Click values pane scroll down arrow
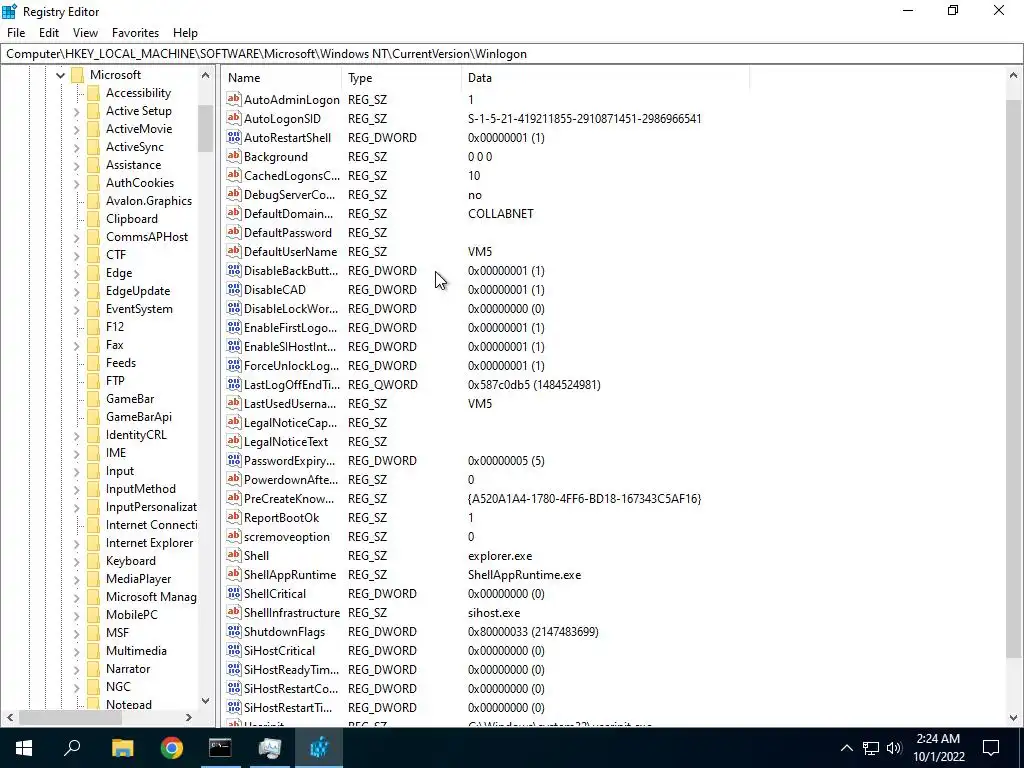Image resolution: width=1024 pixels, height=768 pixels. (x=1014, y=717)
